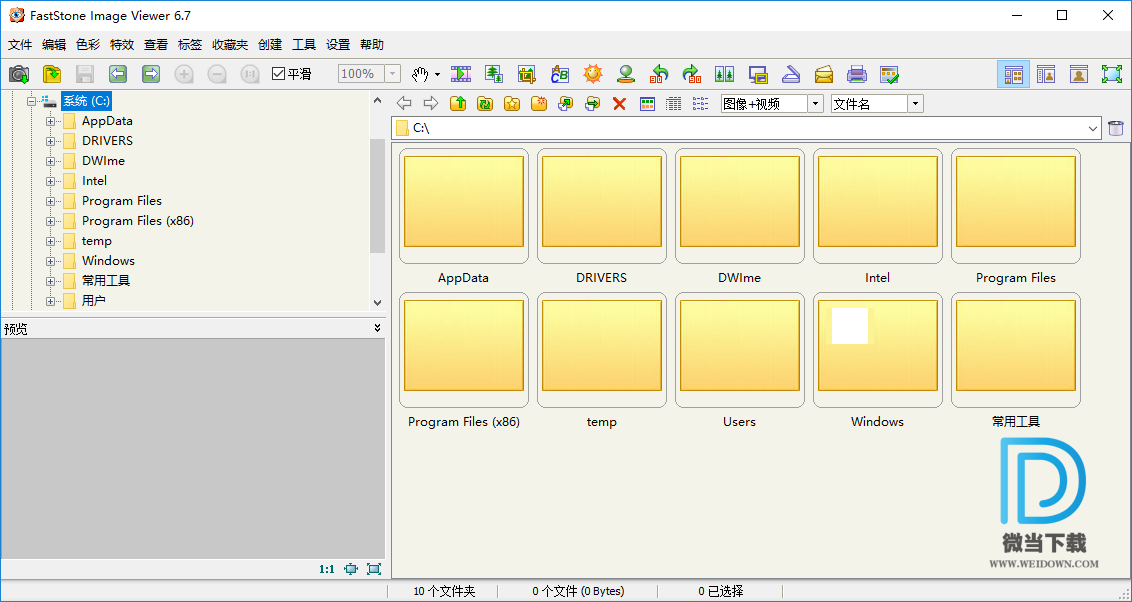Expand the AppData tree folder
Screen dimensions: 1132x602
tap(51, 121)
